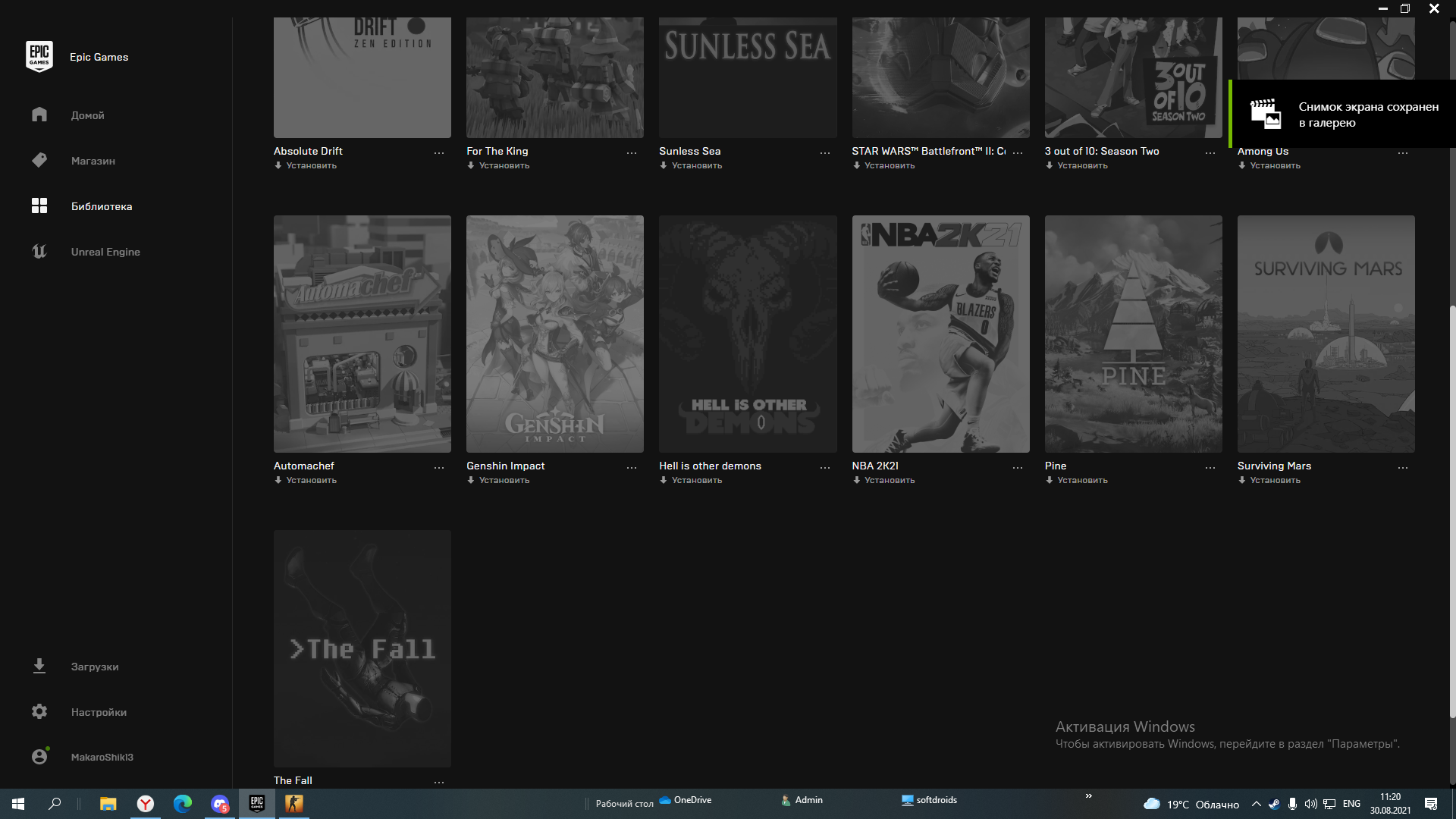
Task: Click Установить under STAR WARS Battlefront II
Action: pyautogui.click(x=890, y=165)
